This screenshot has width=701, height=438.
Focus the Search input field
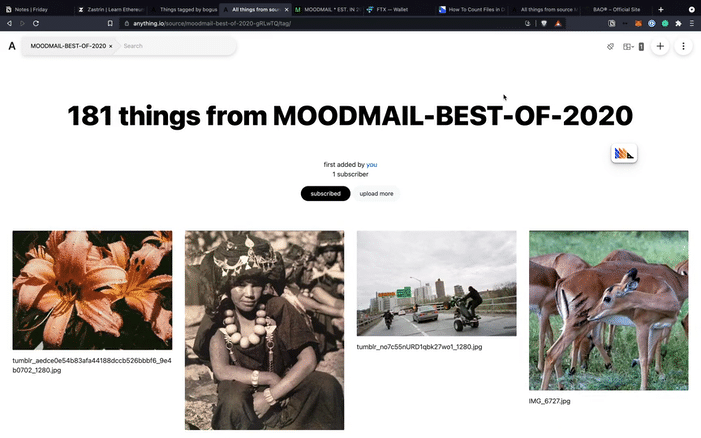(177, 46)
